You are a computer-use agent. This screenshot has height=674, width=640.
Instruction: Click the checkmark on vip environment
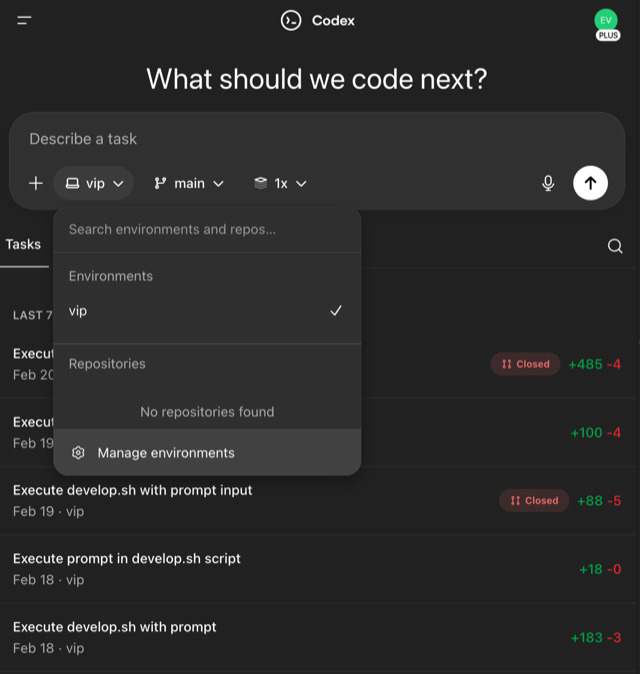[336, 311]
